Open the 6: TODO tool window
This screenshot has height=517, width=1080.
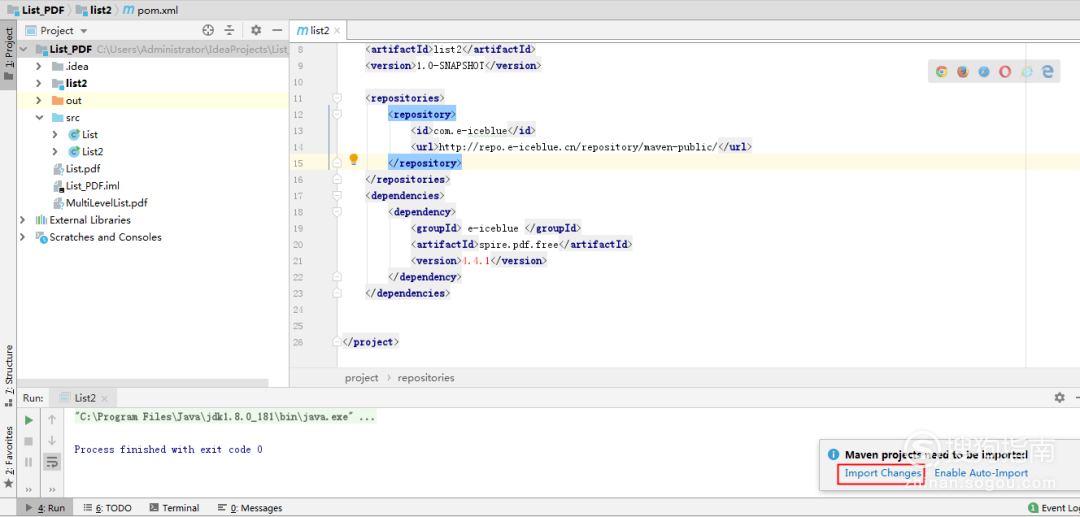[107, 508]
